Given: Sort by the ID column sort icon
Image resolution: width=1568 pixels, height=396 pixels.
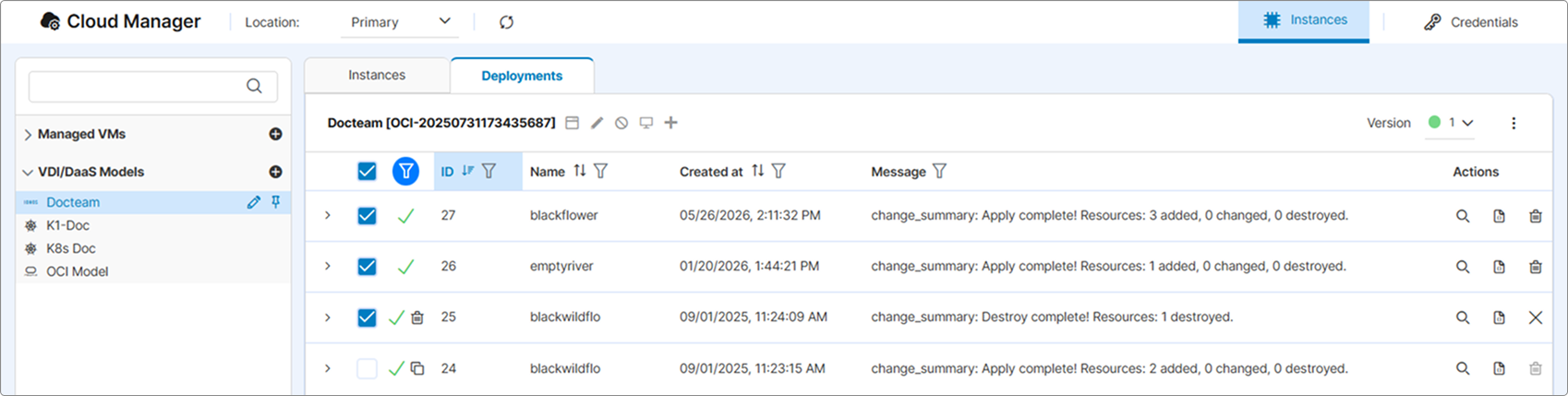Looking at the screenshot, I should tap(467, 171).
